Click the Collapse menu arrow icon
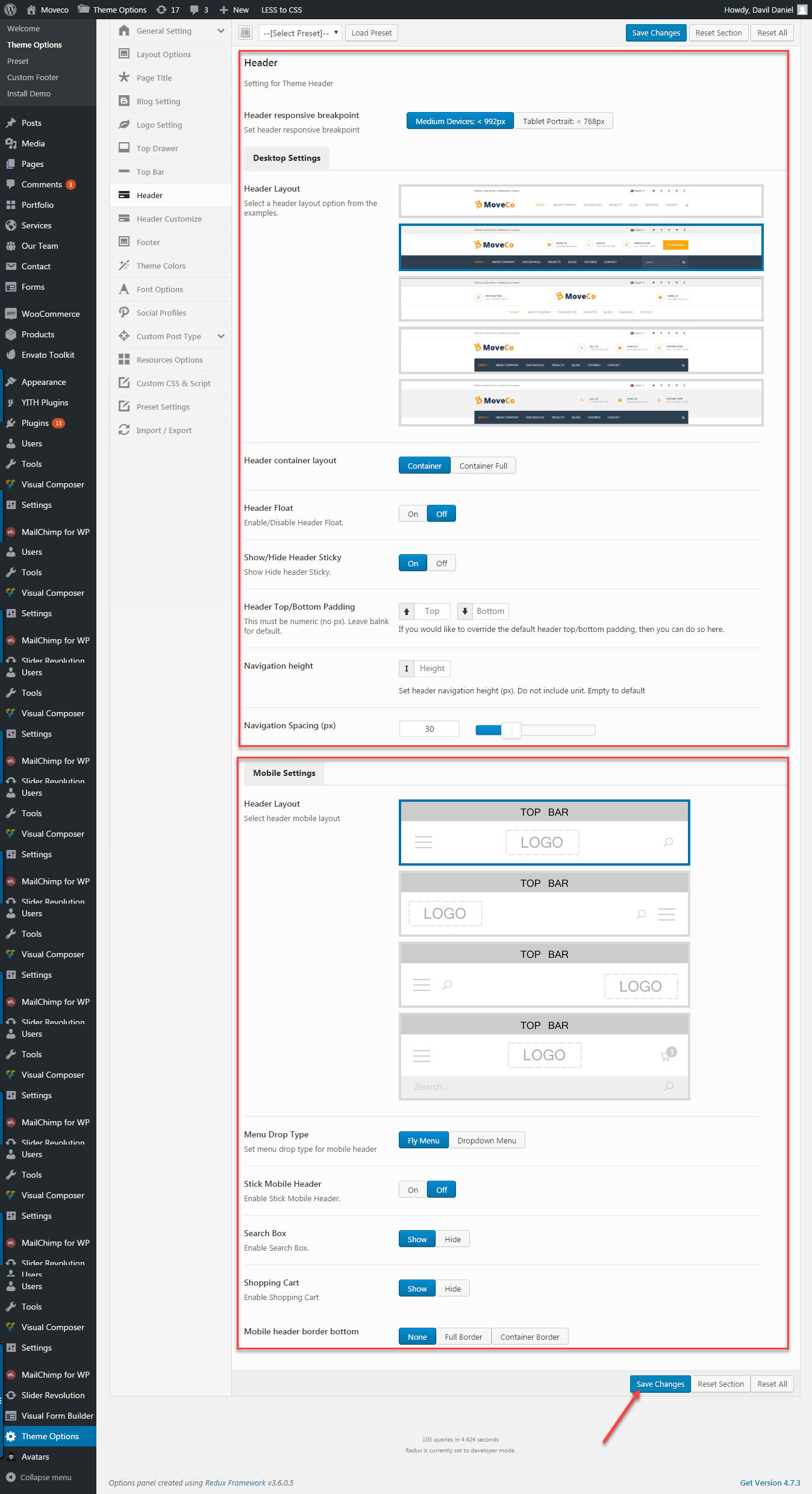This screenshot has width=812, height=1494. (11, 1477)
